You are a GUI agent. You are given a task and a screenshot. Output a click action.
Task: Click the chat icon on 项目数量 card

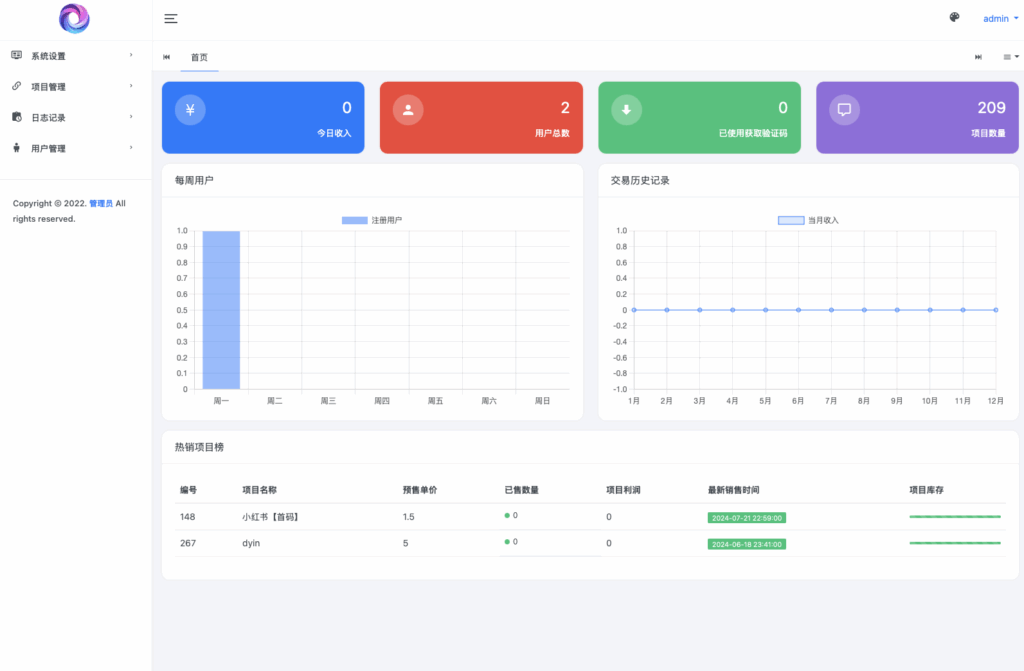tap(844, 110)
